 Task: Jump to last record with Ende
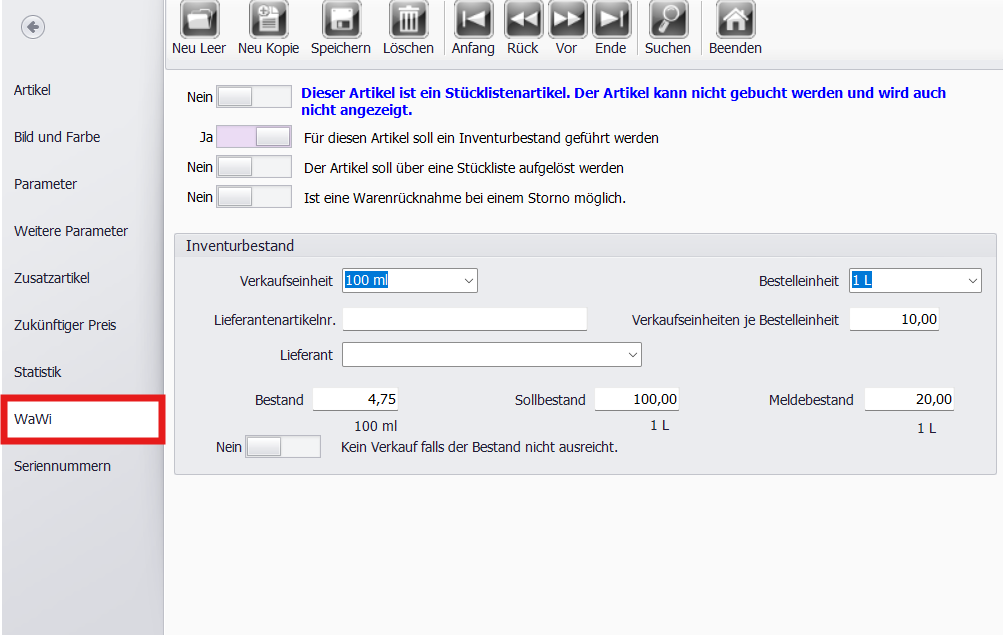[611, 20]
